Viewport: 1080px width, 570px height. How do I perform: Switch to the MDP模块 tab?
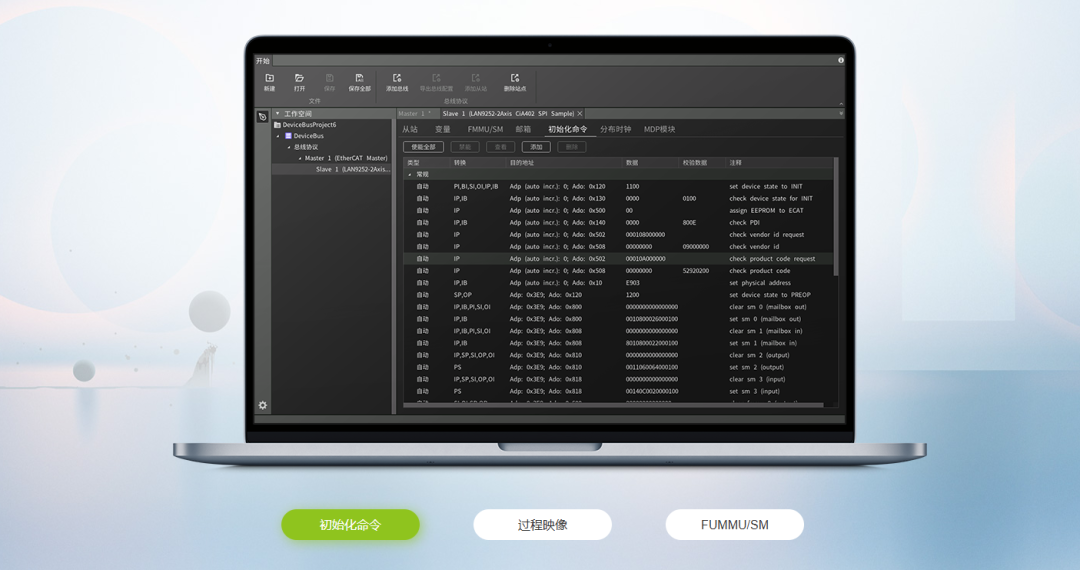pyautogui.click(x=659, y=129)
